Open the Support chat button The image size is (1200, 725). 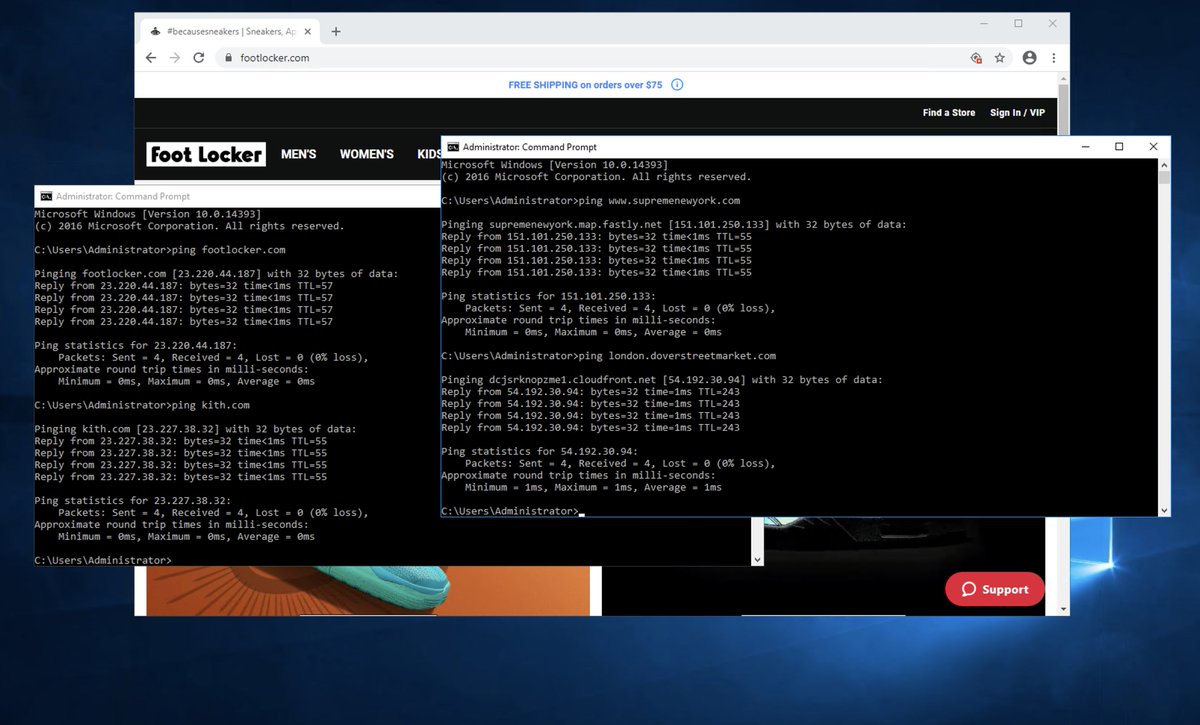tap(994, 589)
